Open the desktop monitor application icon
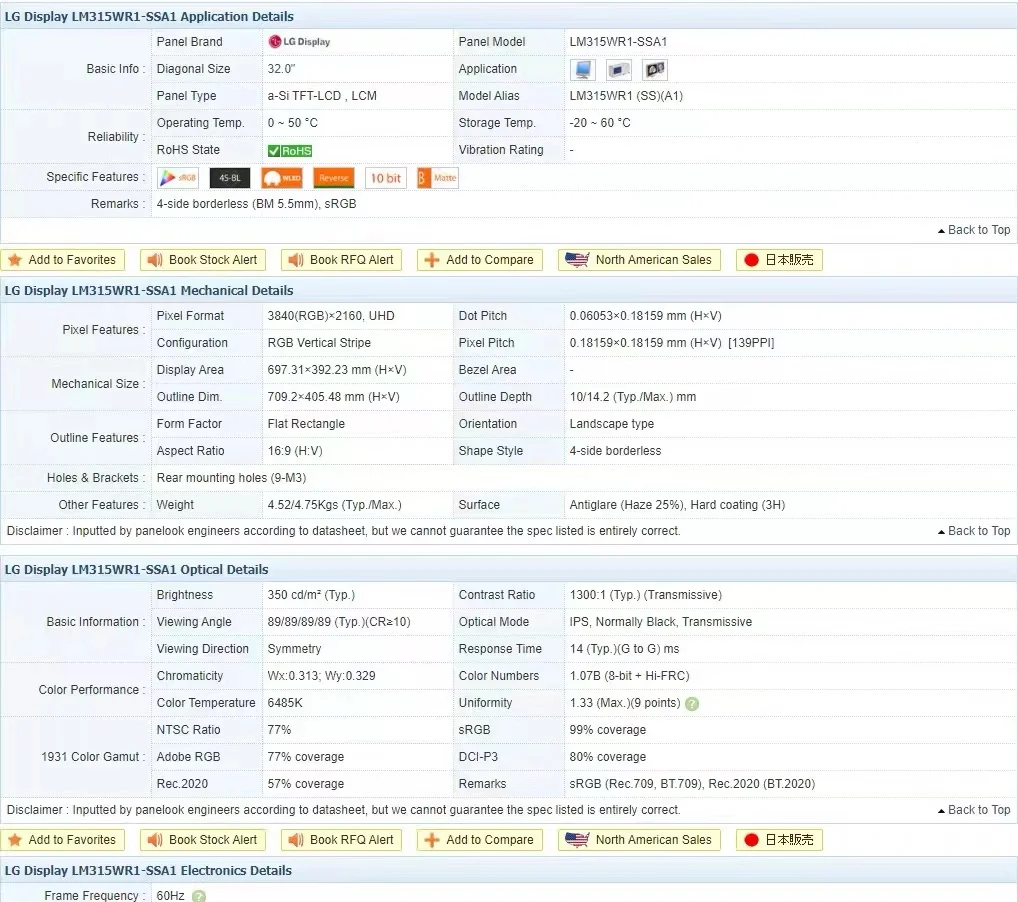This screenshot has width=1018, height=902. point(582,69)
